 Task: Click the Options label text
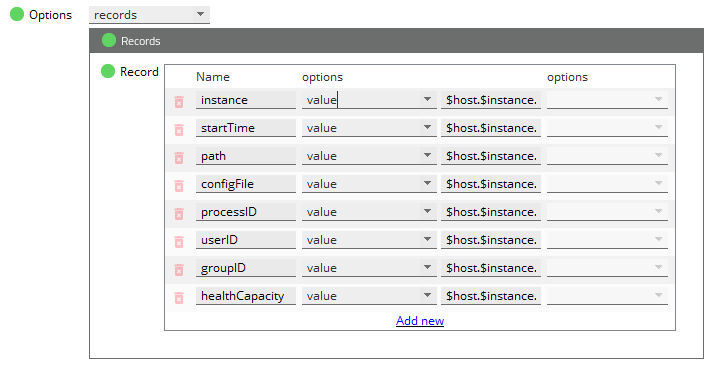tap(50, 15)
